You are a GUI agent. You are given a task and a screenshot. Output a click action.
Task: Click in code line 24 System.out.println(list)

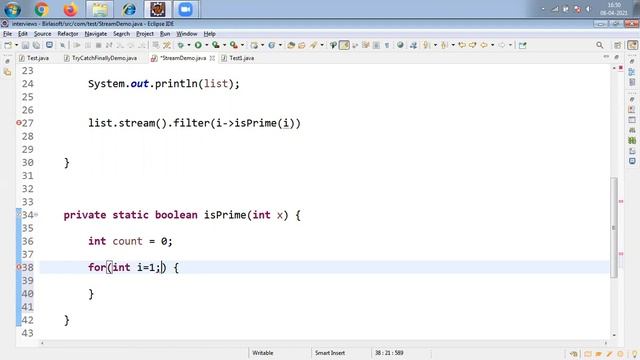coord(164,84)
